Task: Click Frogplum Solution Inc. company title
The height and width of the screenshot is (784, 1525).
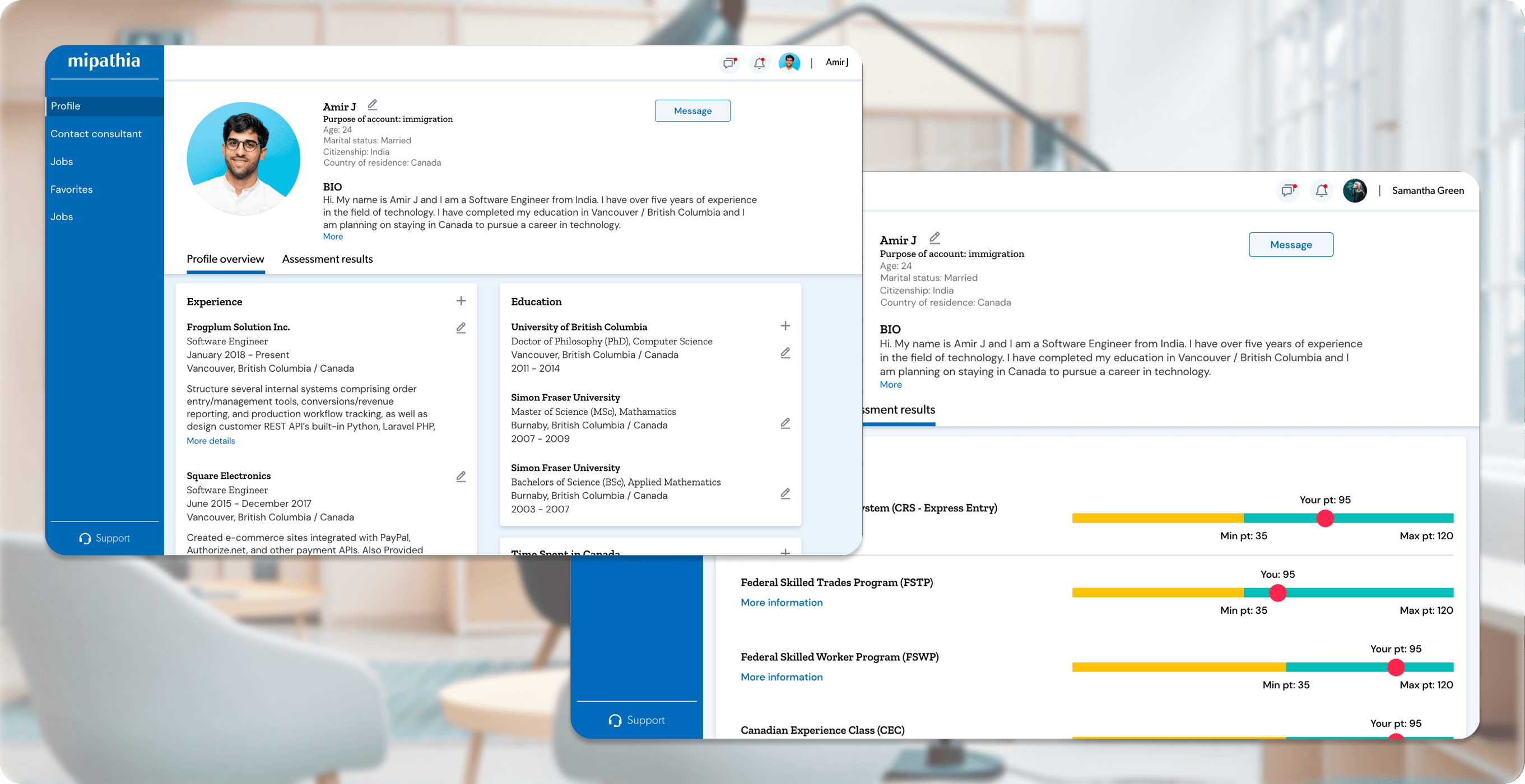Action: [238, 327]
